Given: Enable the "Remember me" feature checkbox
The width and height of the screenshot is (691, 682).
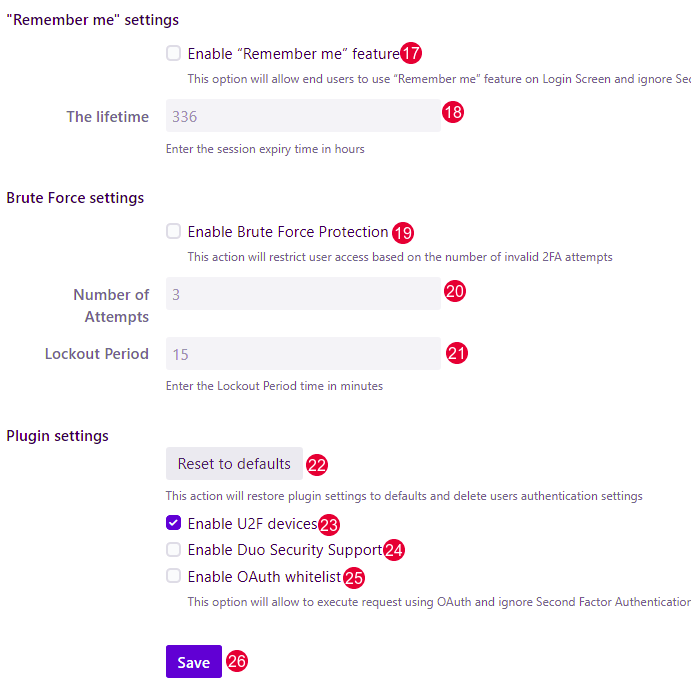Looking at the screenshot, I should (174, 53).
